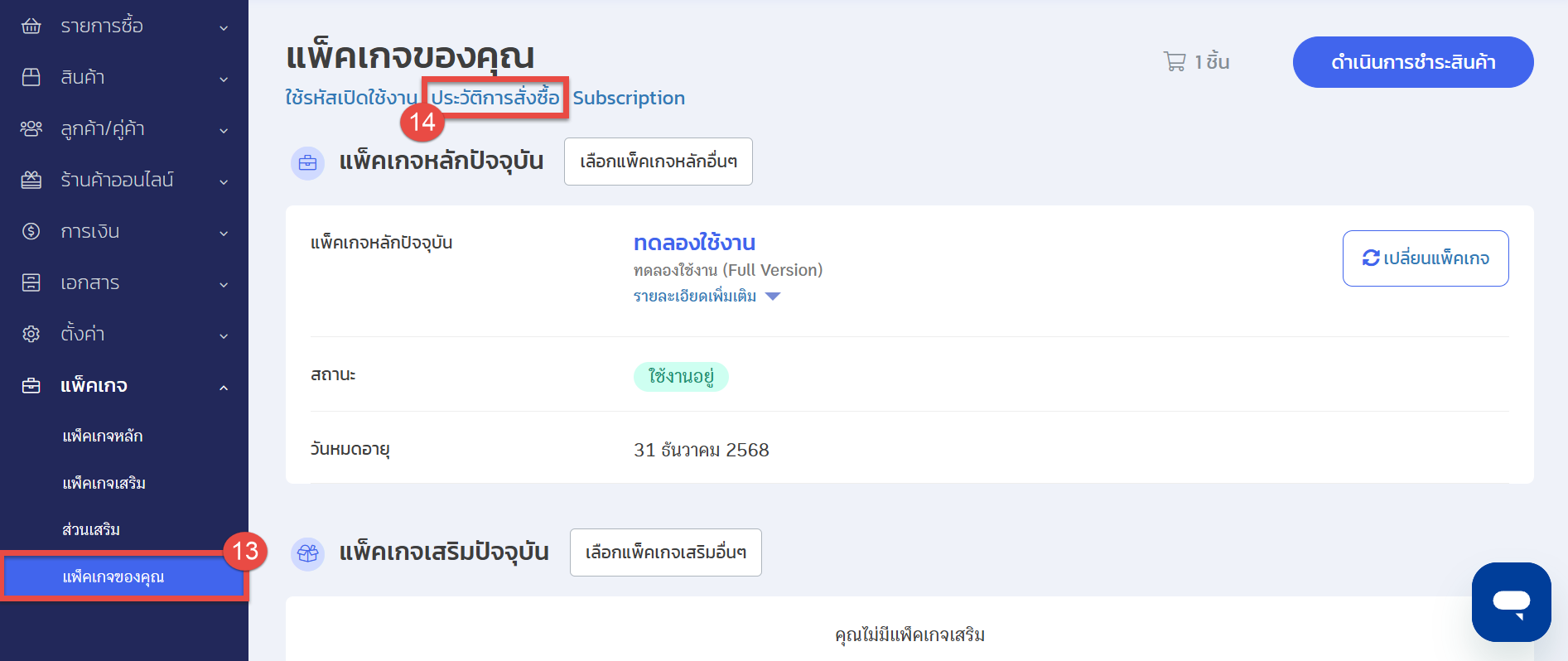Viewport: 1568px width, 661px height.
Task: Expand the การเงิน menu chevron
Action: (224, 234)
